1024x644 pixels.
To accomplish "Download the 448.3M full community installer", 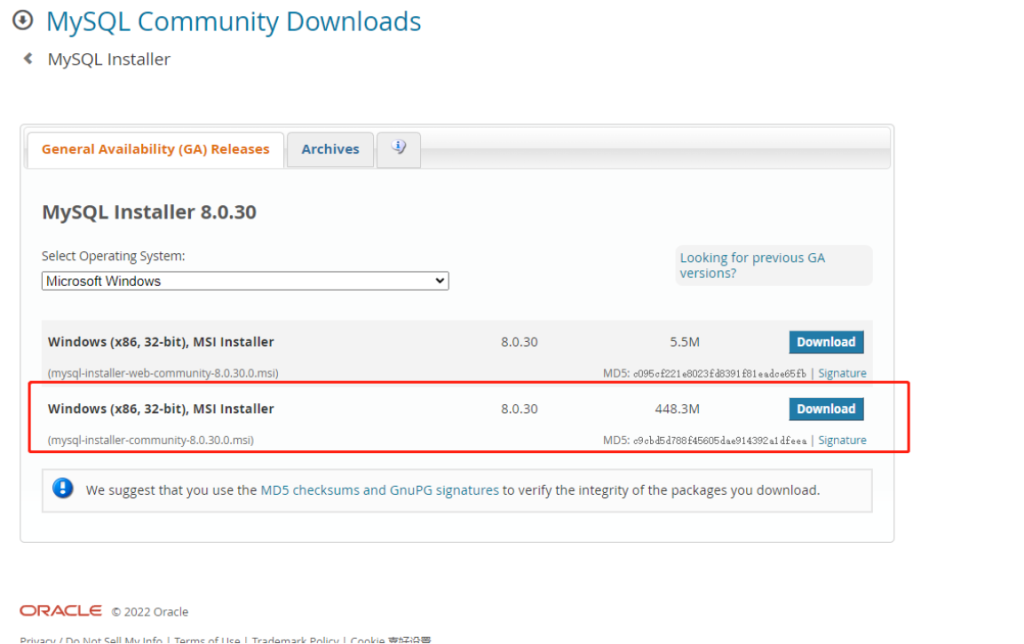I will [826, 409].
